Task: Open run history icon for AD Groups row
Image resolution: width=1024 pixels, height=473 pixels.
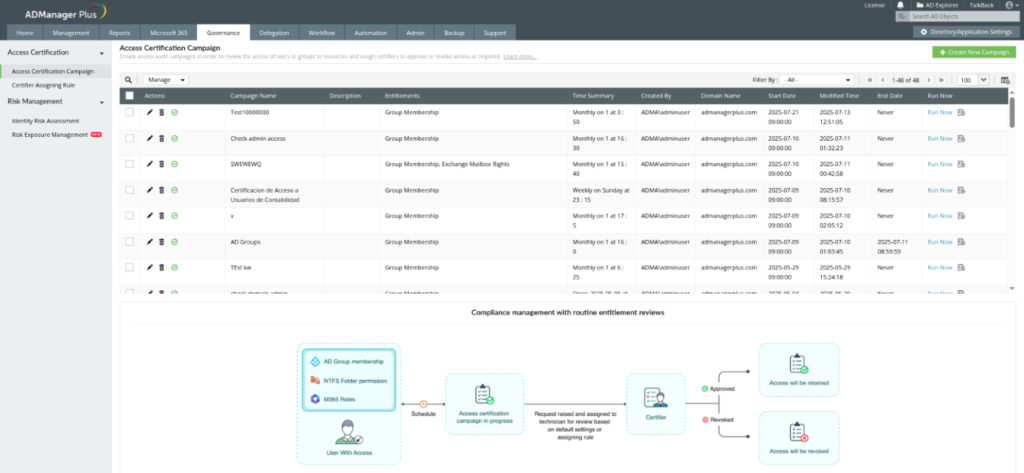Action: 961,242
